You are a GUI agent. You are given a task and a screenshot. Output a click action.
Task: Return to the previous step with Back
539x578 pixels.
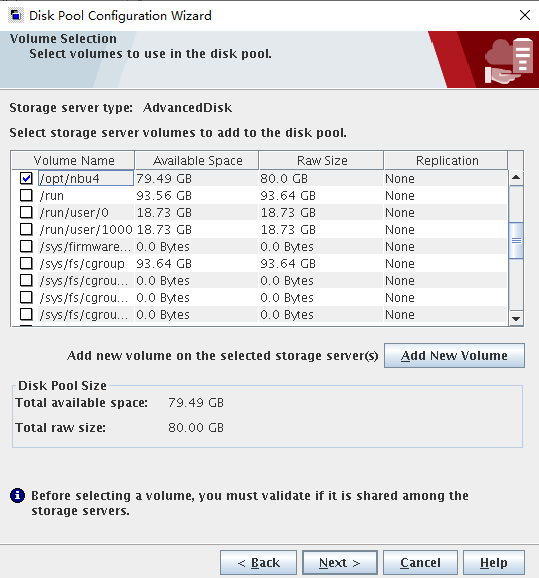pos(258,563)
